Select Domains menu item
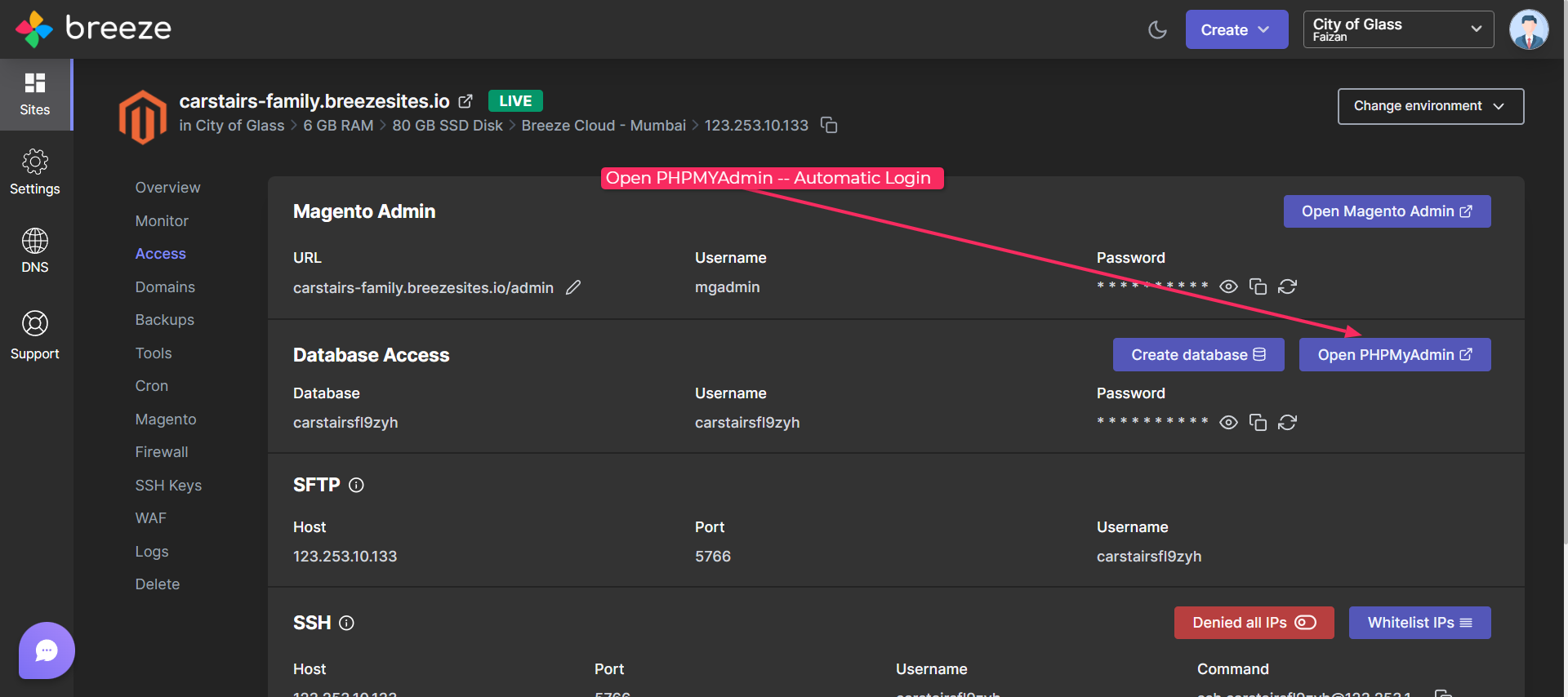The image size is (1568, 697). coord(165,287)
